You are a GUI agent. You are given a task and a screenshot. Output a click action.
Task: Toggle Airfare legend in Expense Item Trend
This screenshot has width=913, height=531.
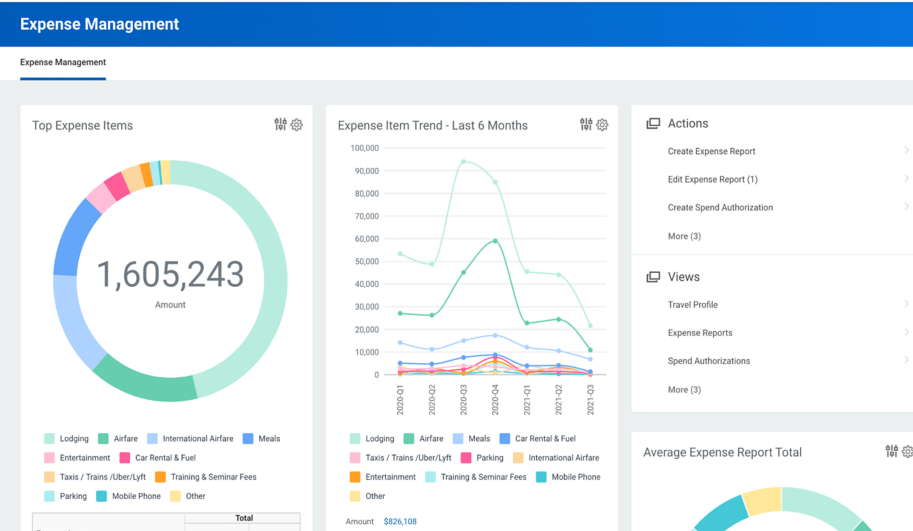click(423, 438)
